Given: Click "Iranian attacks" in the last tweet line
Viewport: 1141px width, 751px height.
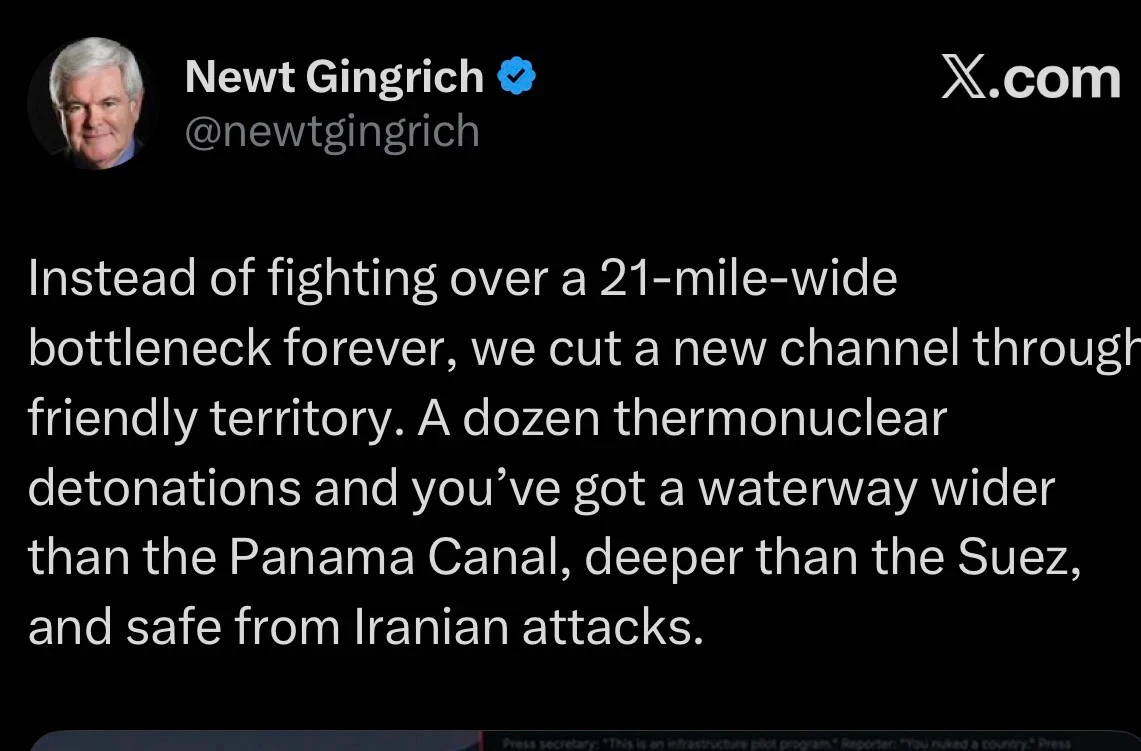Looking at the screenshot, I should 523,627.
